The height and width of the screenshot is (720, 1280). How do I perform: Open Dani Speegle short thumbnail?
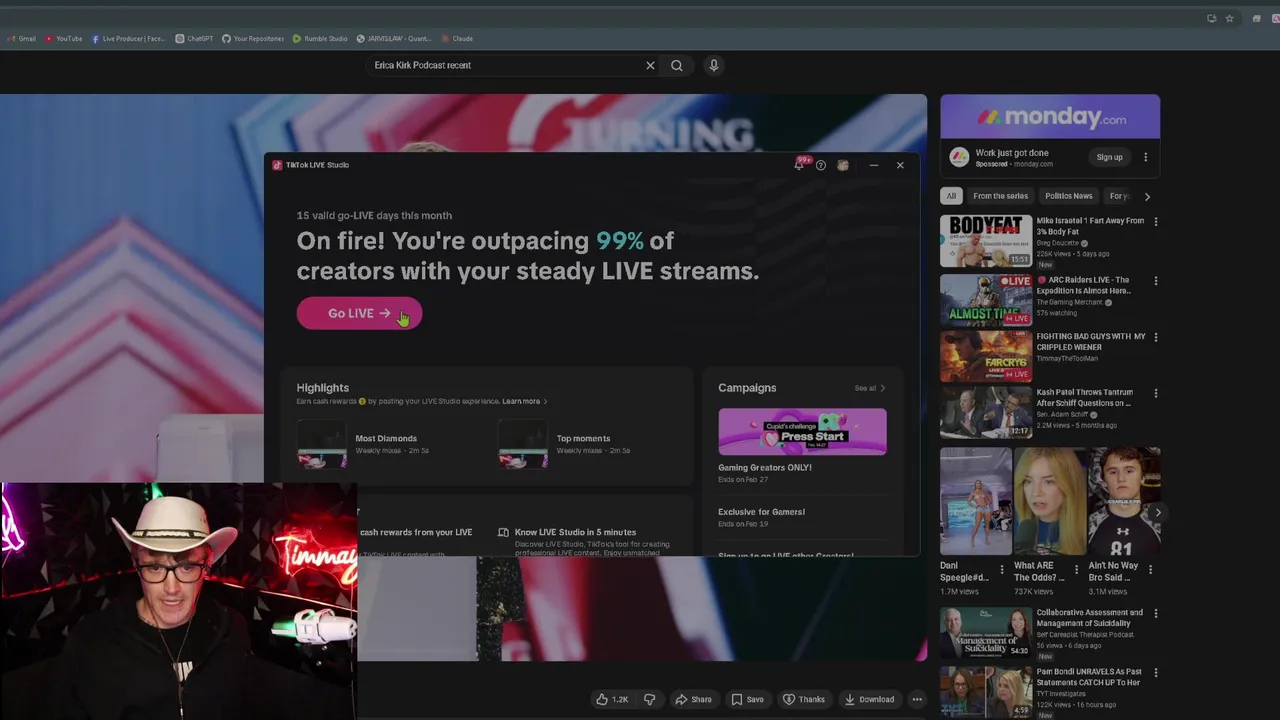click(x=976, y=501)
